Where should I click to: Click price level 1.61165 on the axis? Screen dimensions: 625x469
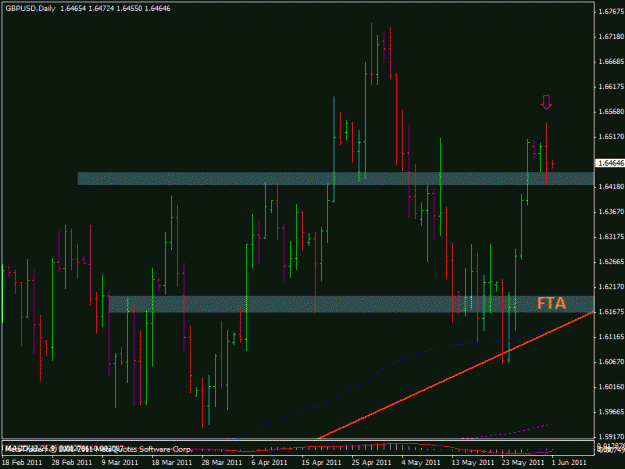pyautogui.click(x=611, y=337)
